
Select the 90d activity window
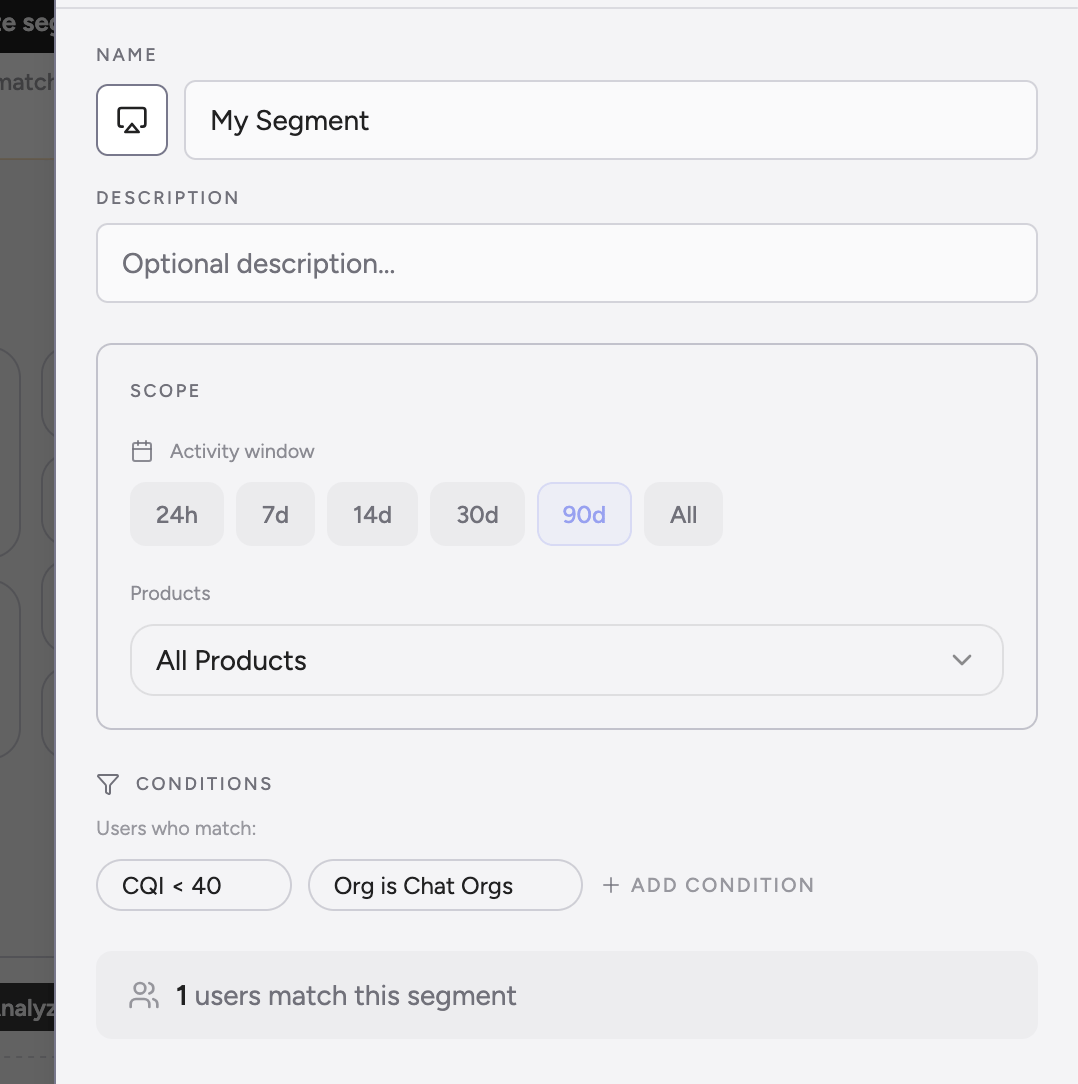(584, 514)
